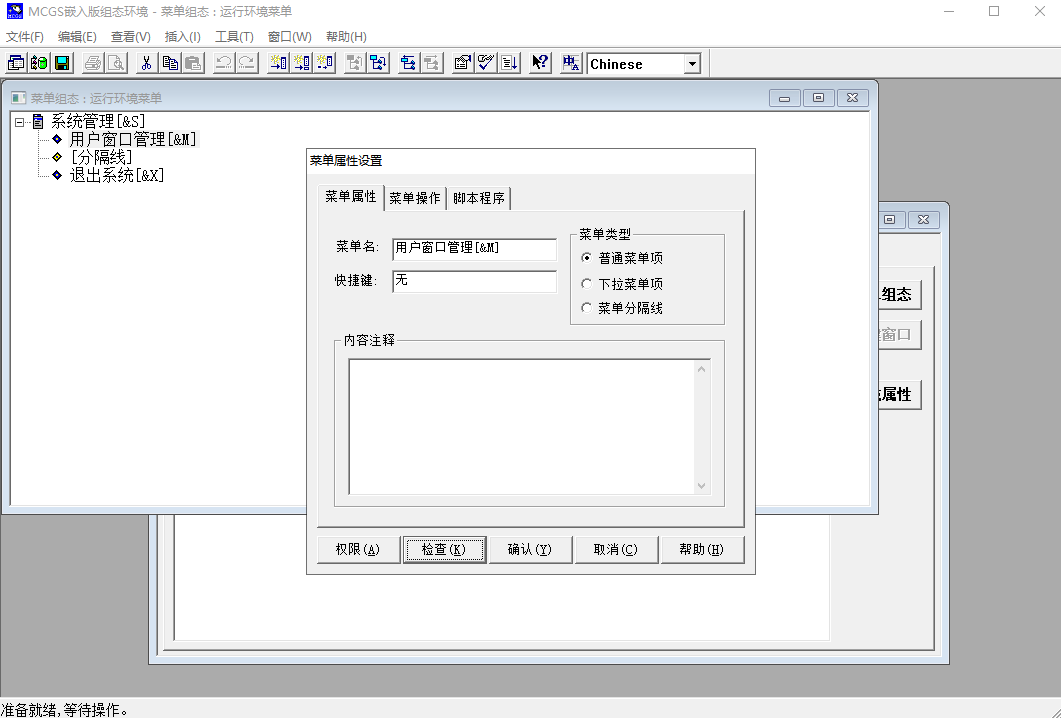This screenshot has height=718, width=1061.
Task: Click the scissors cut icon
Action: pos(146,63)
